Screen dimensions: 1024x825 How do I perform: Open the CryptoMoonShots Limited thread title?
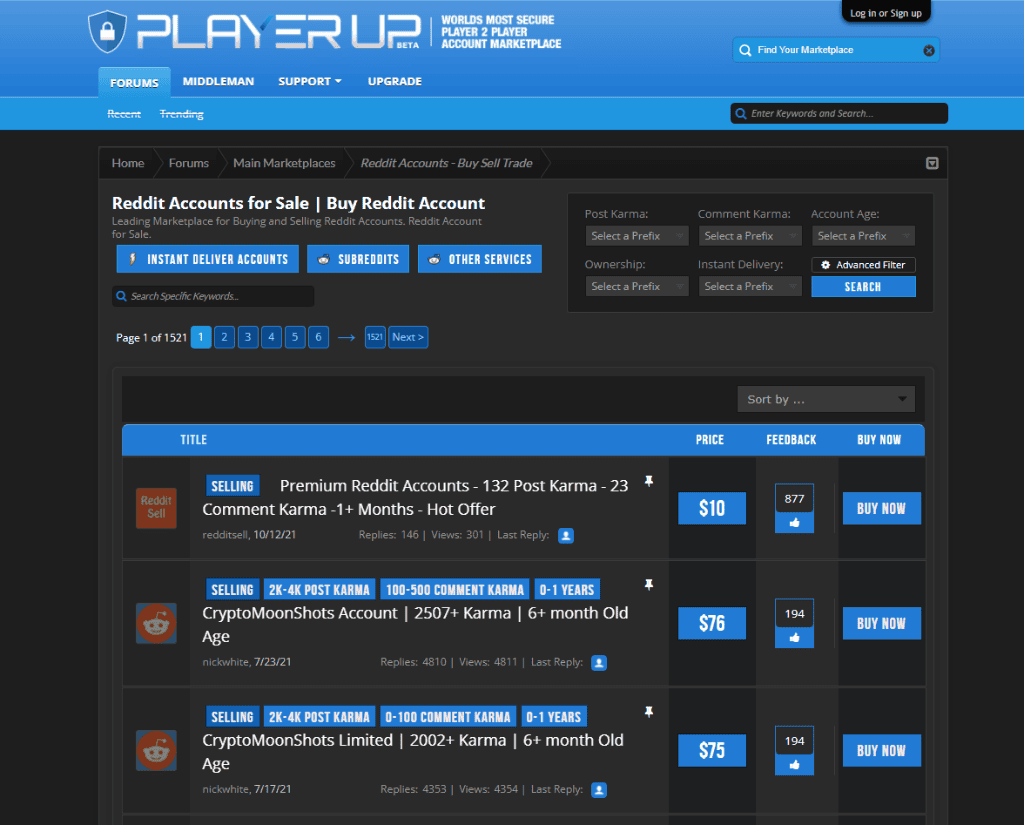pos(413,752)
